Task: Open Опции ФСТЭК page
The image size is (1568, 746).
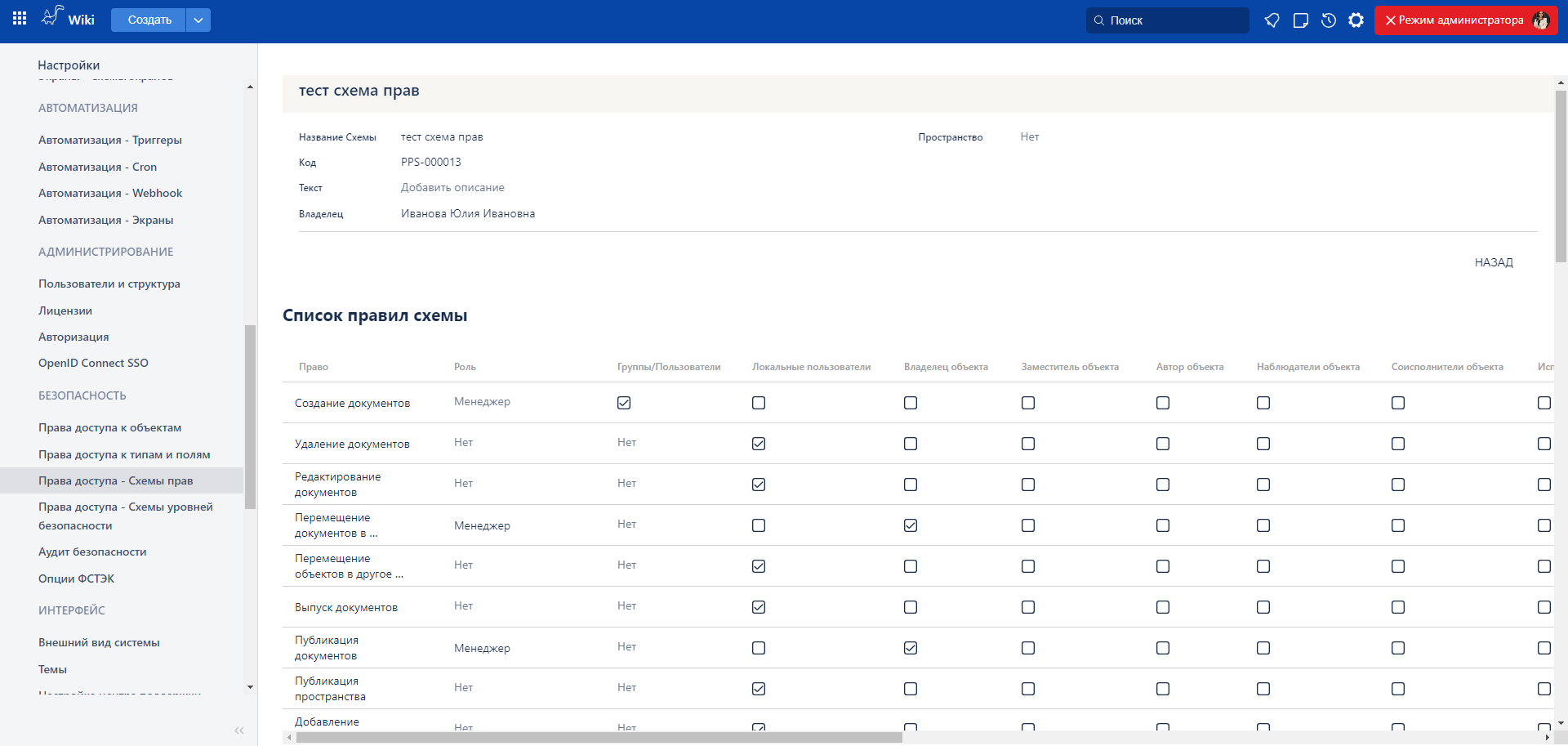Action: pos(76,578)
